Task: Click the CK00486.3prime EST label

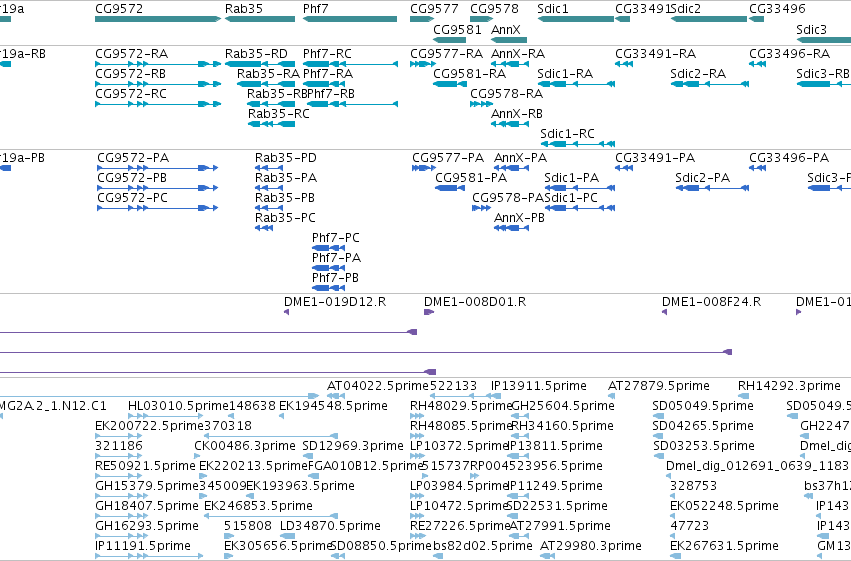Action: (x=245, y=446)
